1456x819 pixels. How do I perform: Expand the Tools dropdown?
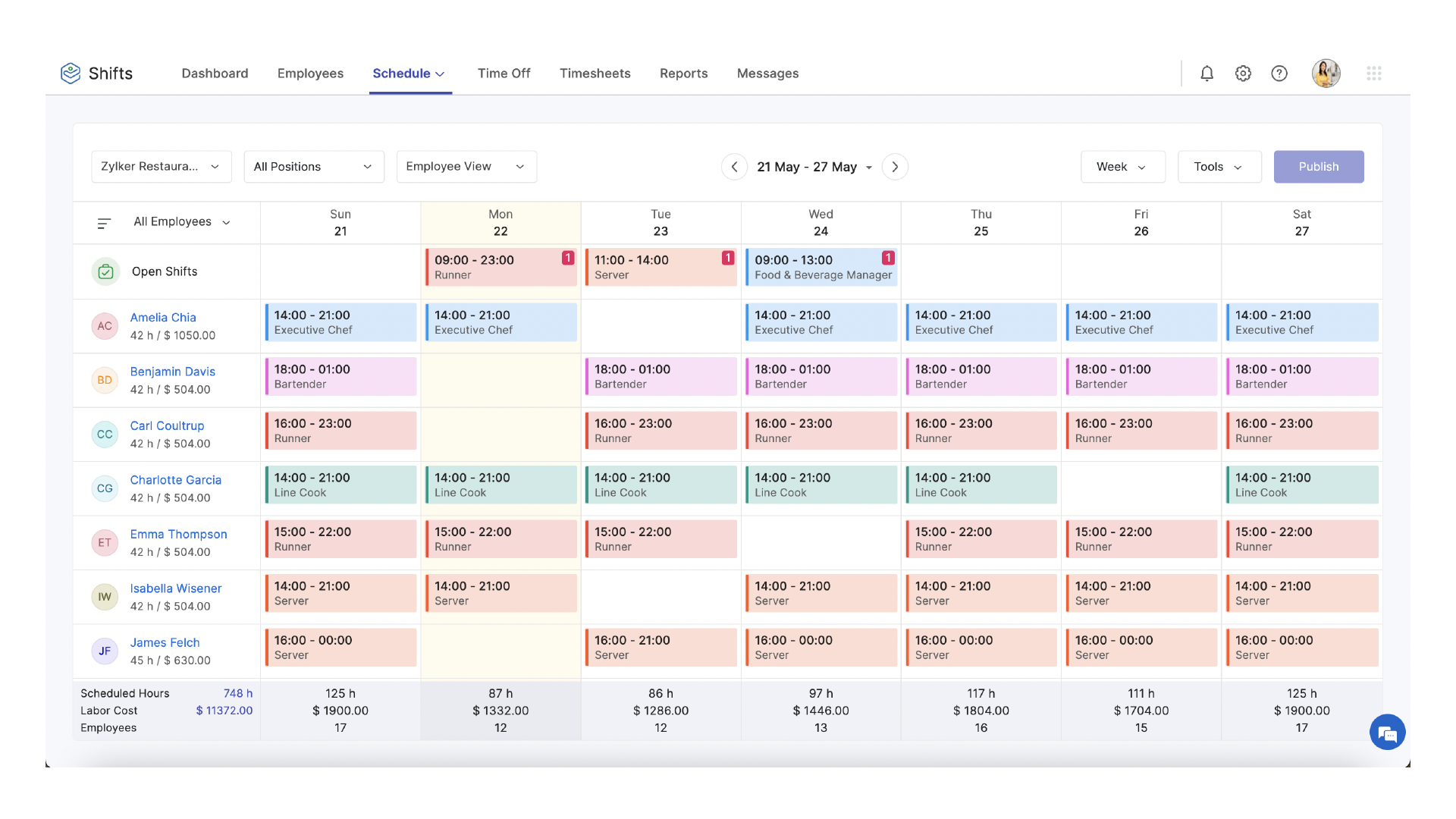(1219, 166)
